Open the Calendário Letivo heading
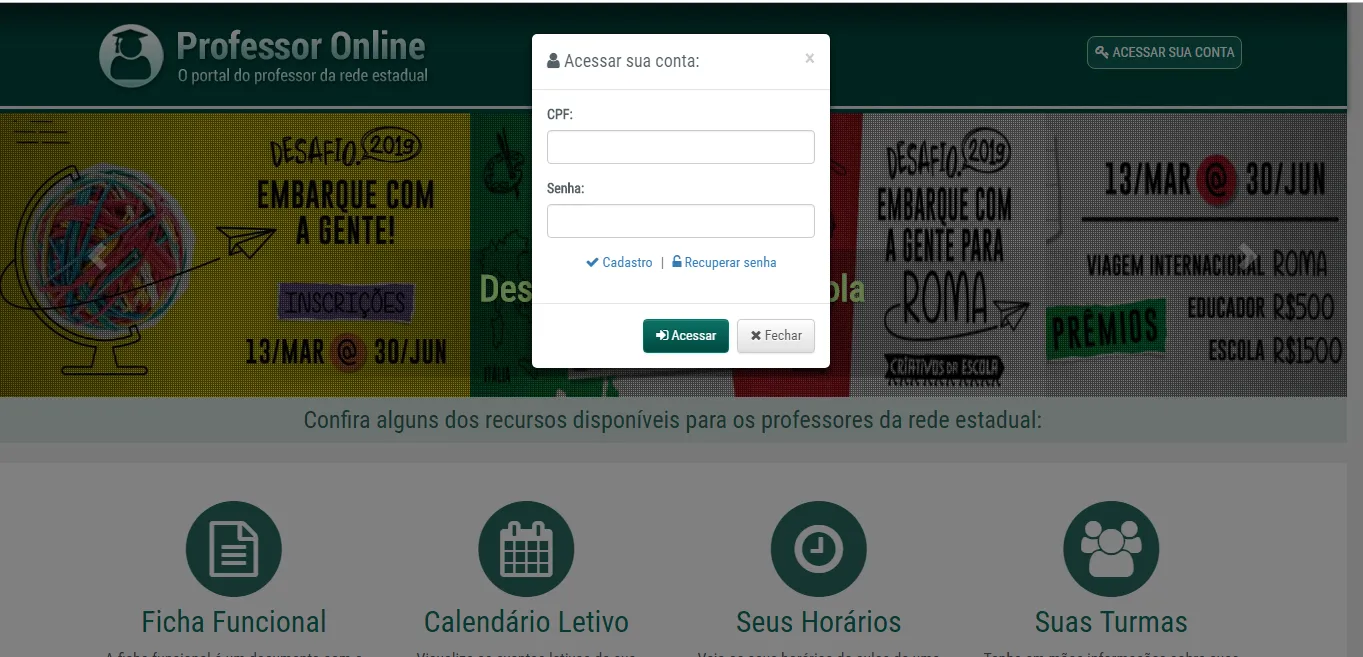The width and height of the screenshot is (1363, 657). pyautogui.click(x=526, y=622)
